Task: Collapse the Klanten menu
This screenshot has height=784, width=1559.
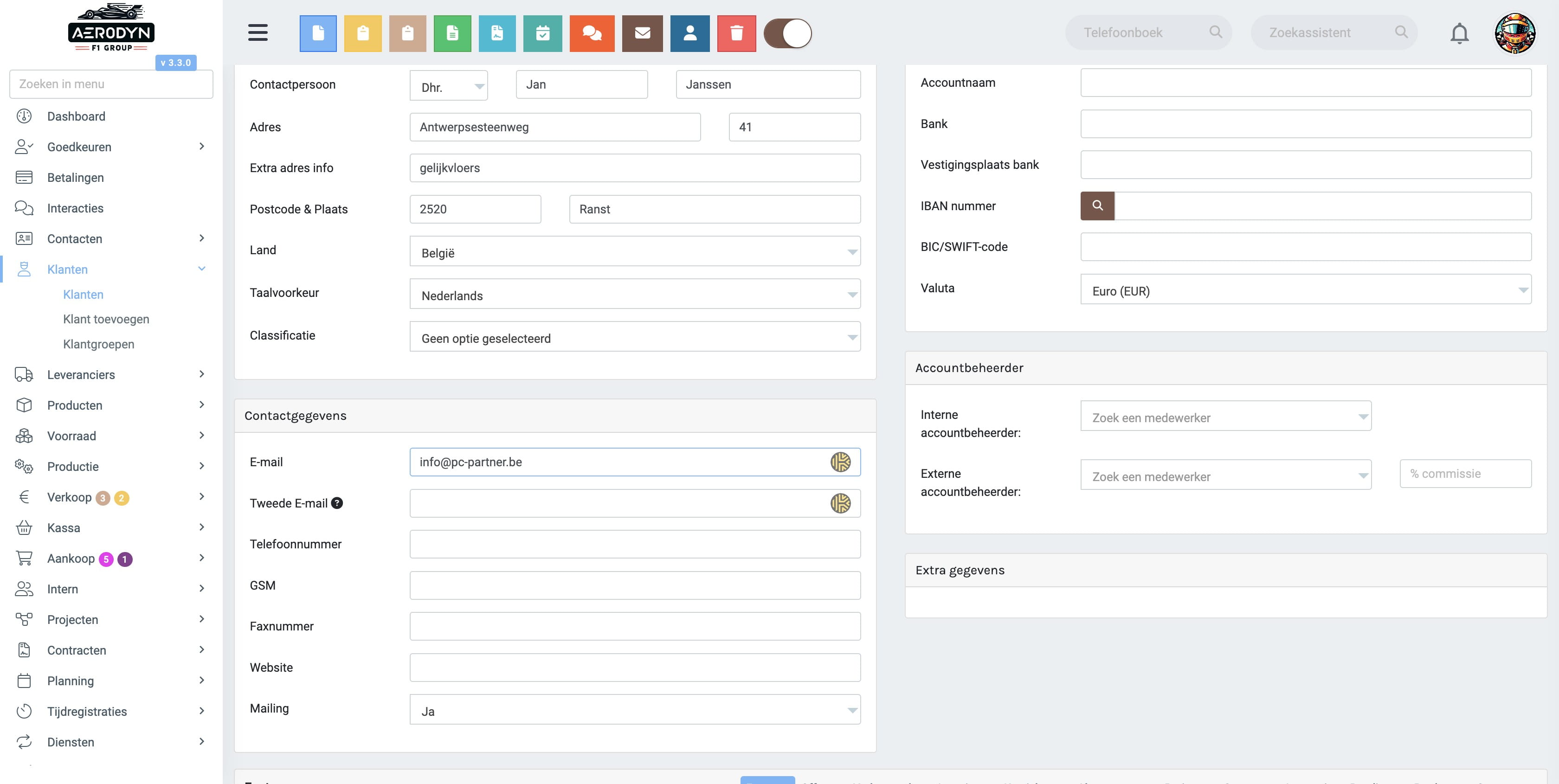Action: point(111,269)
